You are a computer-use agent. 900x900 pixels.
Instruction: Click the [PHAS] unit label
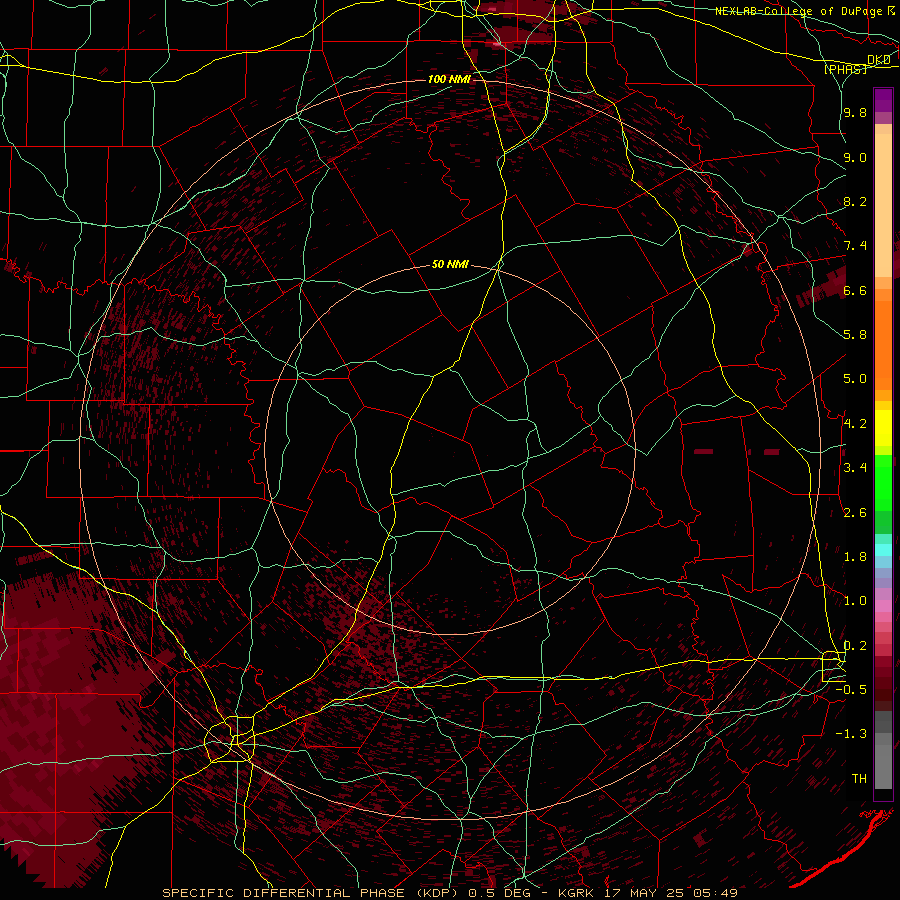845,69
